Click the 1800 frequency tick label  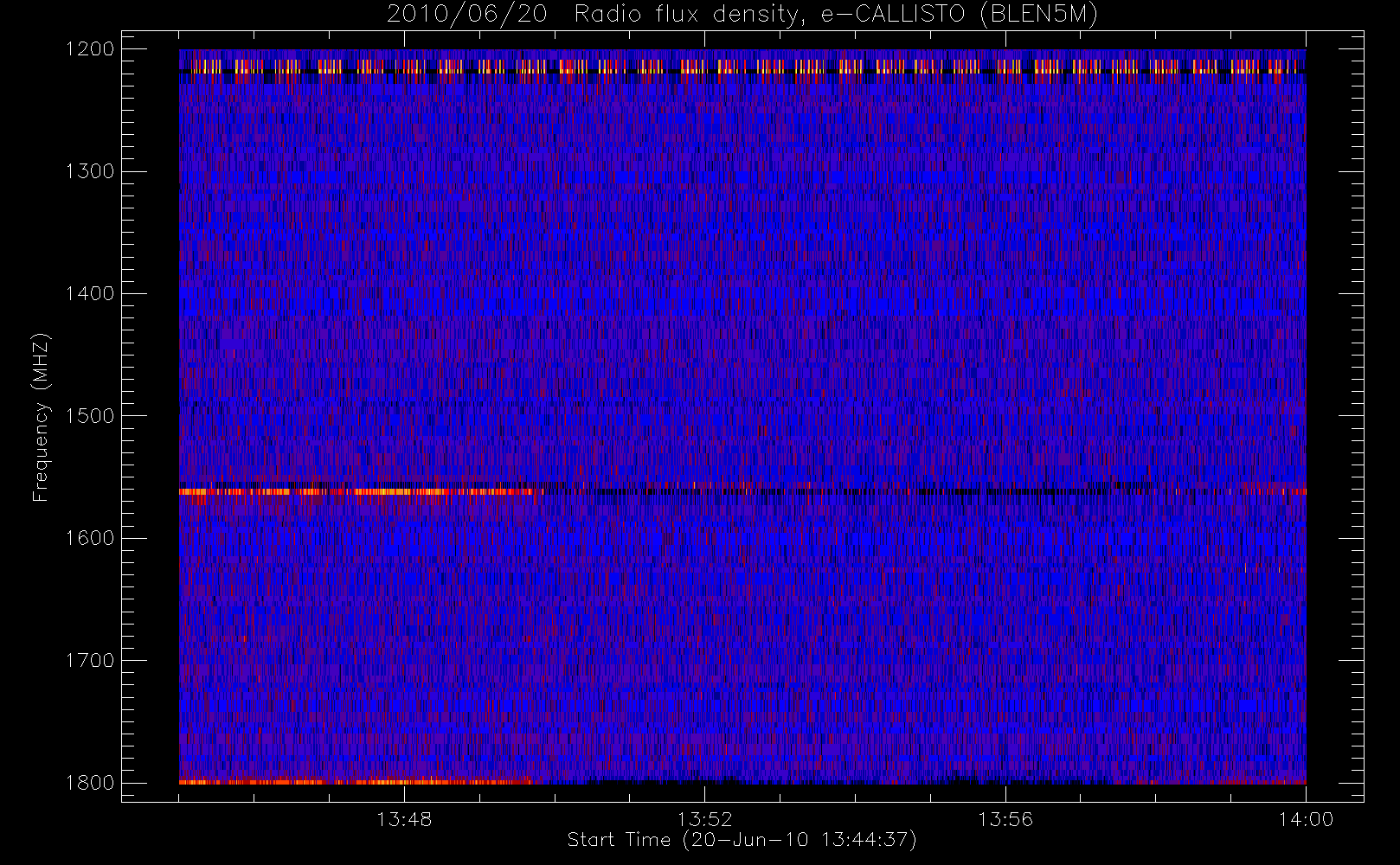coord(89,783)
